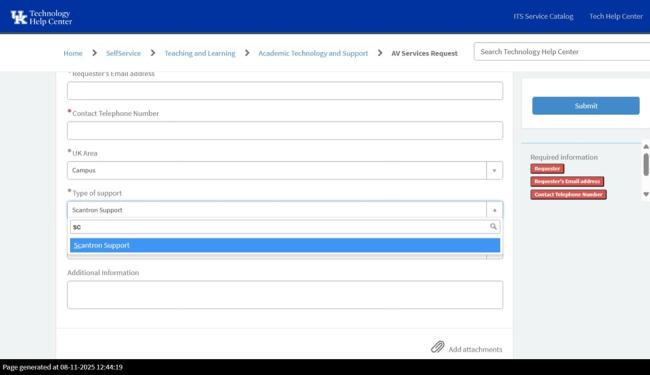
Task: Click chevron after Teaching and Learning
Action: pos(247,53)
